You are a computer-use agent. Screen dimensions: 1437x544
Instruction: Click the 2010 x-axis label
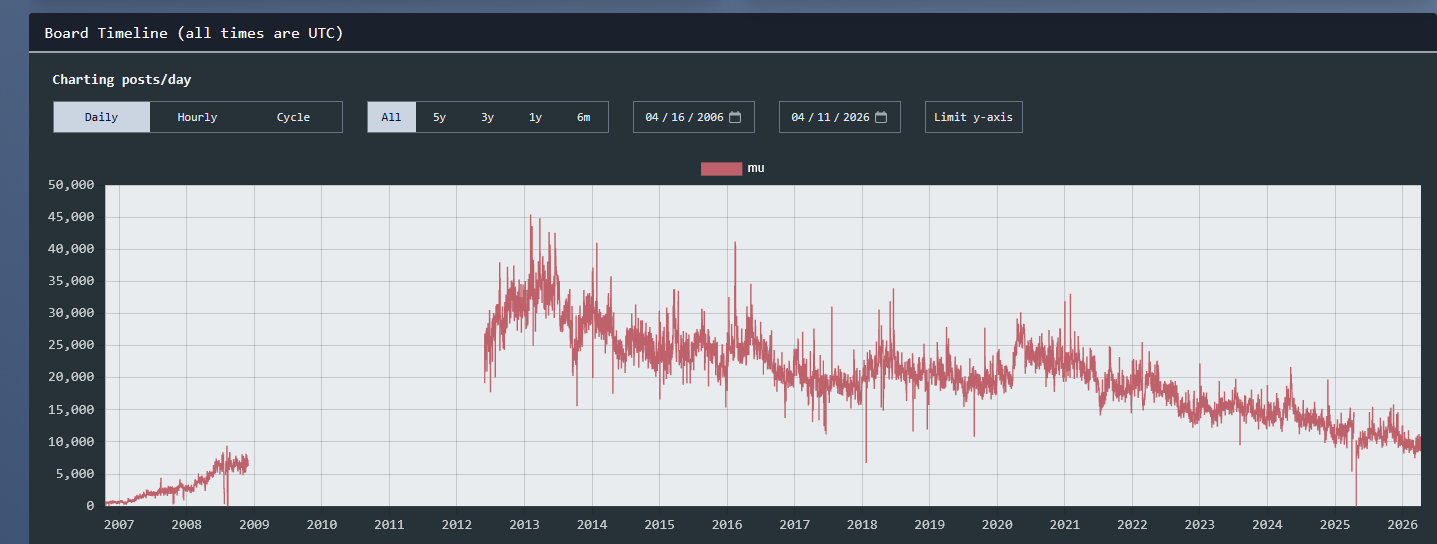coord(321,524)
